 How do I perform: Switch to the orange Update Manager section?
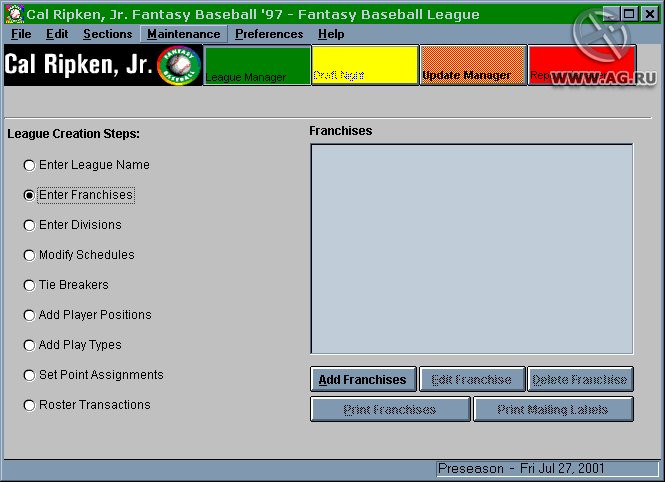tap(473, 65)
